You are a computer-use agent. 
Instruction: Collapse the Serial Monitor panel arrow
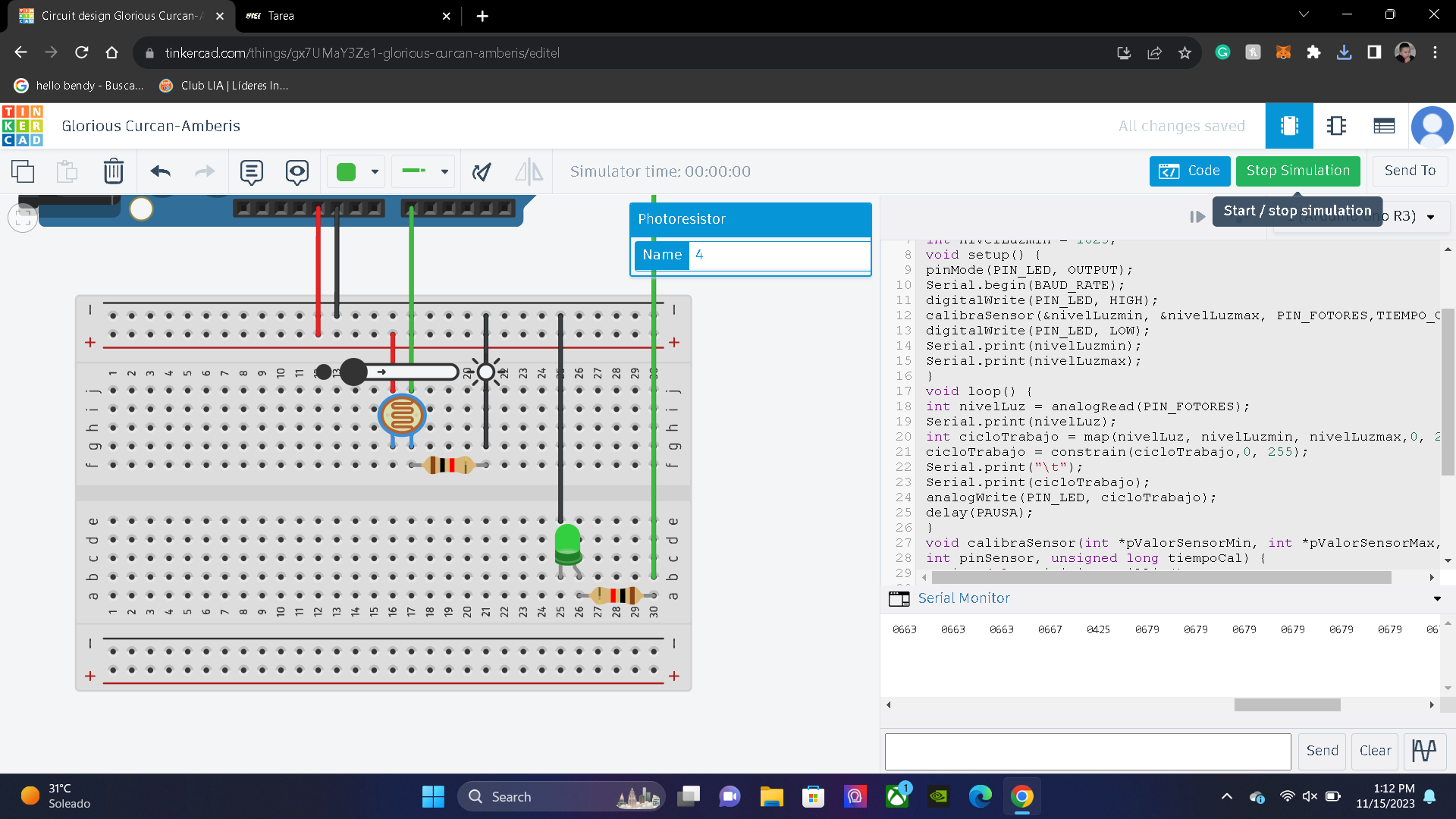click(1437, 599)
